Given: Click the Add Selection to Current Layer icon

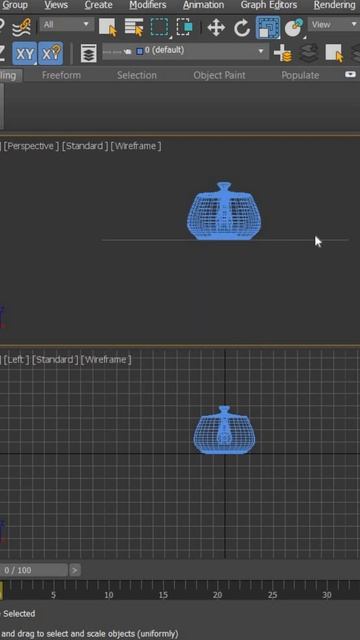Looking at the screenshot, I should 309,53.
